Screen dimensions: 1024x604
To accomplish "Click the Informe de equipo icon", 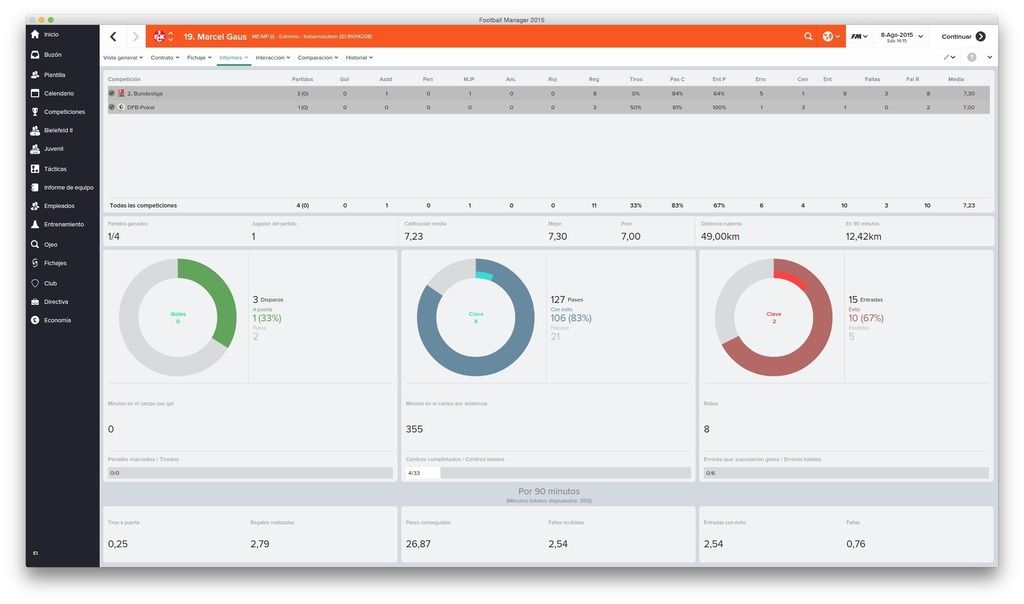I will (35, 187).
